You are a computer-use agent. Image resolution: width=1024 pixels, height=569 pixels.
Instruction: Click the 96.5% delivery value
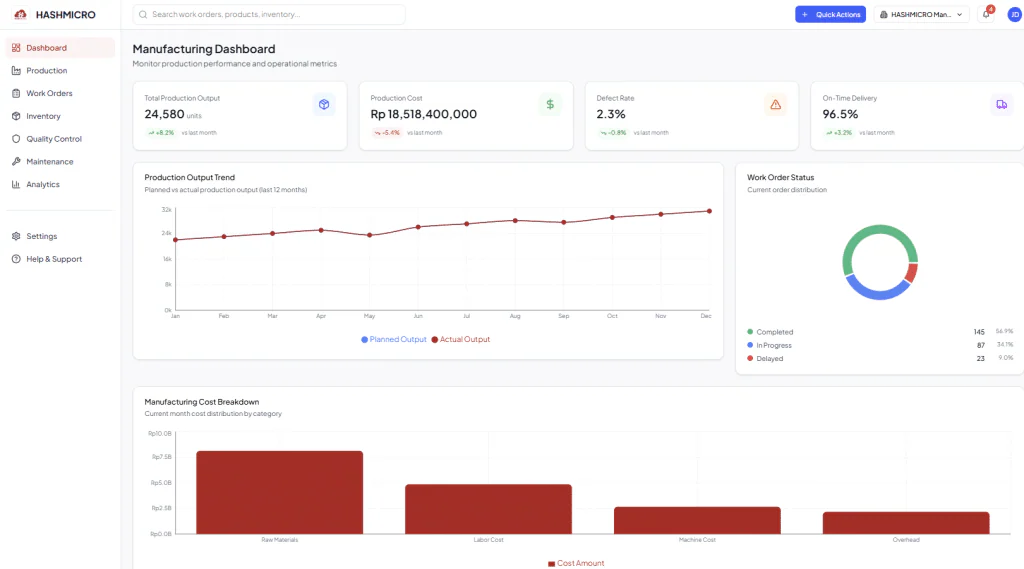(840, 114)
